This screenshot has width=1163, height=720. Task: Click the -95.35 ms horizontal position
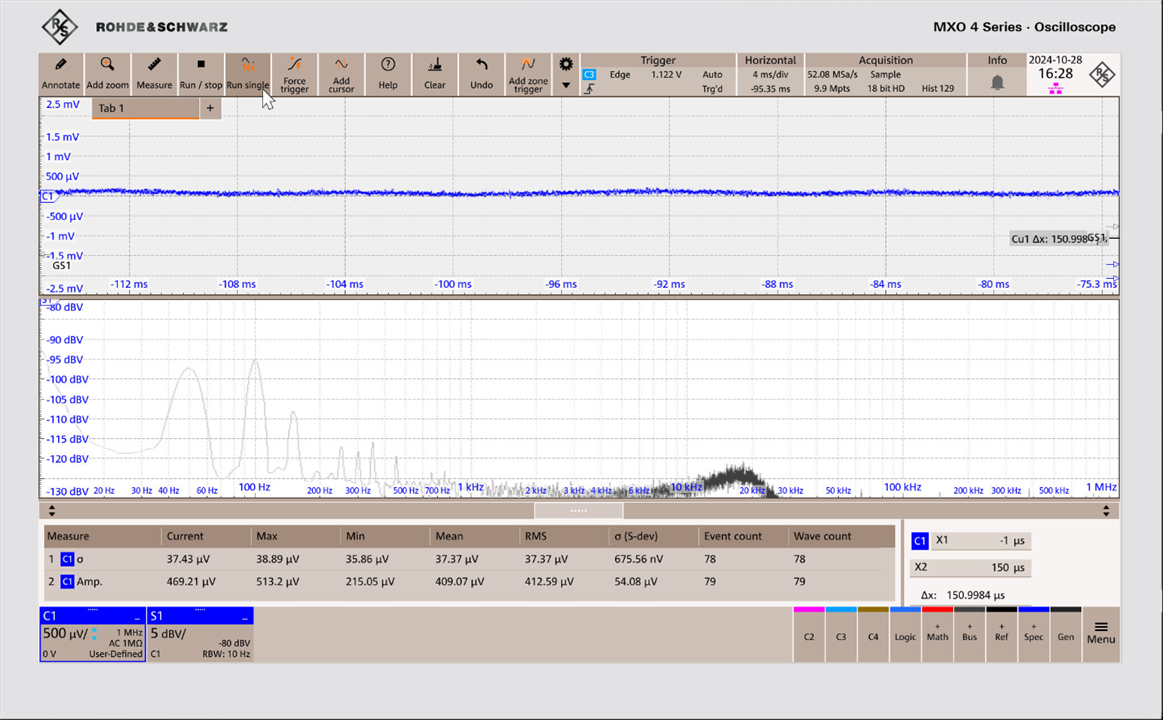pos(770,89)
